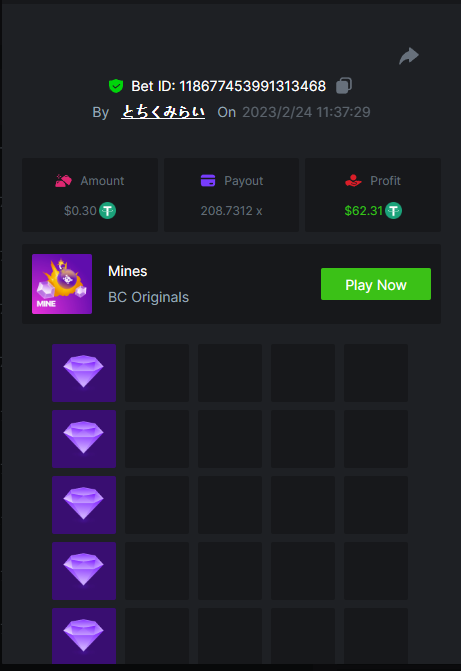Open the Mines game thumbnail

(62, 284)
